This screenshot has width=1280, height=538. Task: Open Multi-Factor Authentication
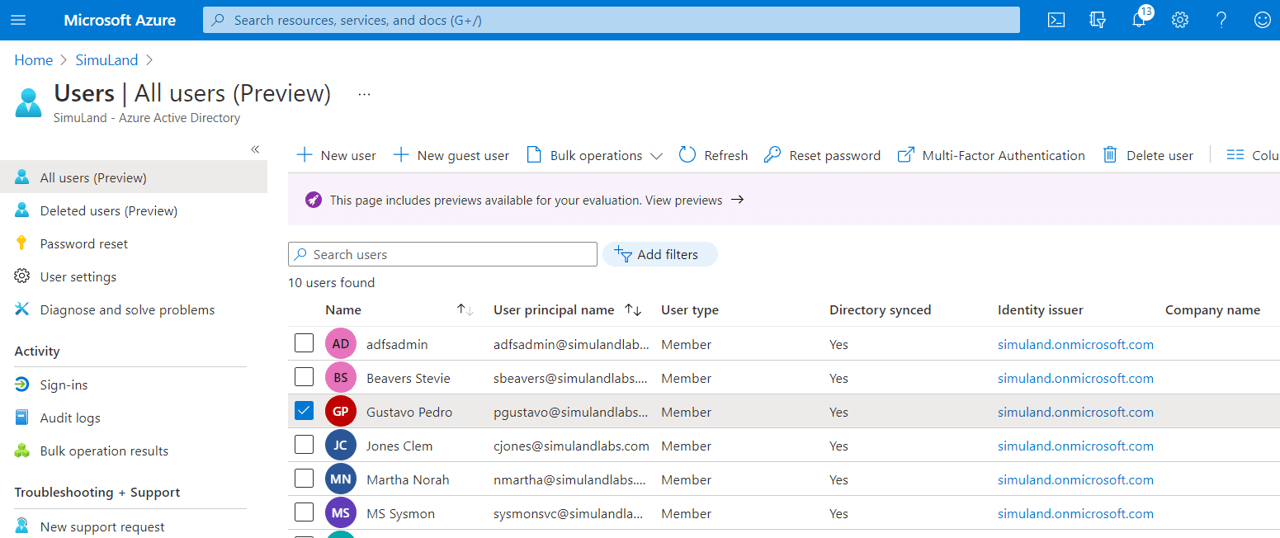click(991, 155)
